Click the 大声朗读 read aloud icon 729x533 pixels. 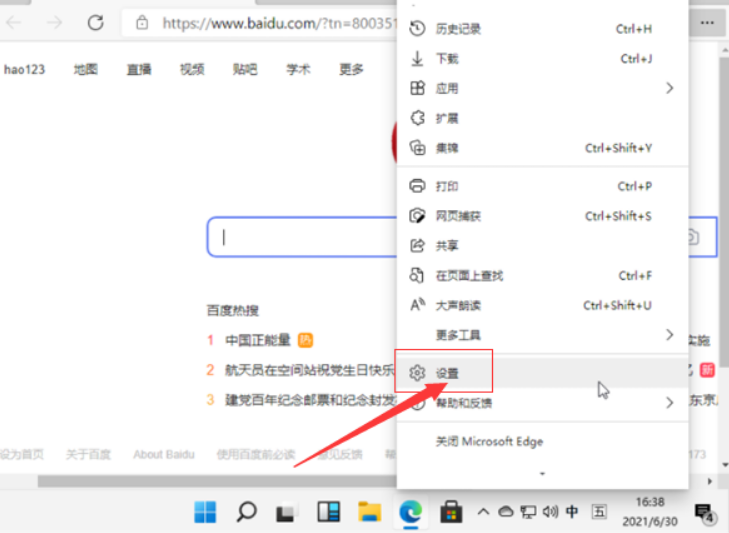point(418,305)
